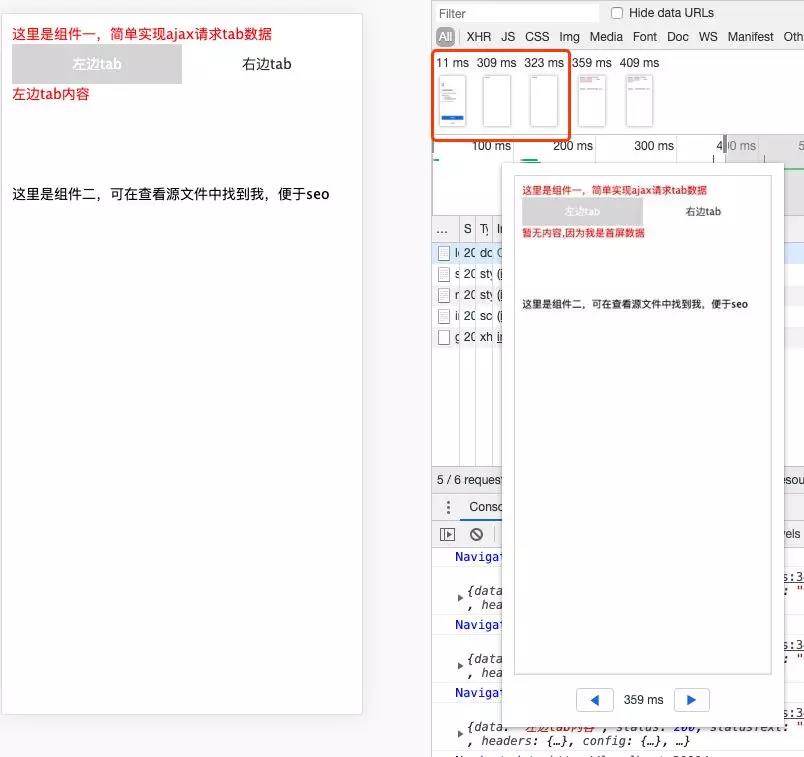
Task: Open the console sidebar panel icon
Action: [446, 533]
